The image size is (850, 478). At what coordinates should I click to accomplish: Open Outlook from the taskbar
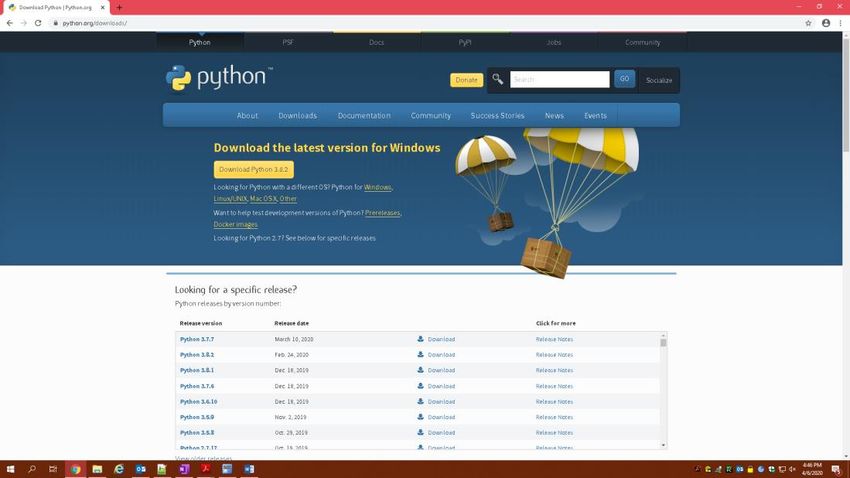[140, 469]
